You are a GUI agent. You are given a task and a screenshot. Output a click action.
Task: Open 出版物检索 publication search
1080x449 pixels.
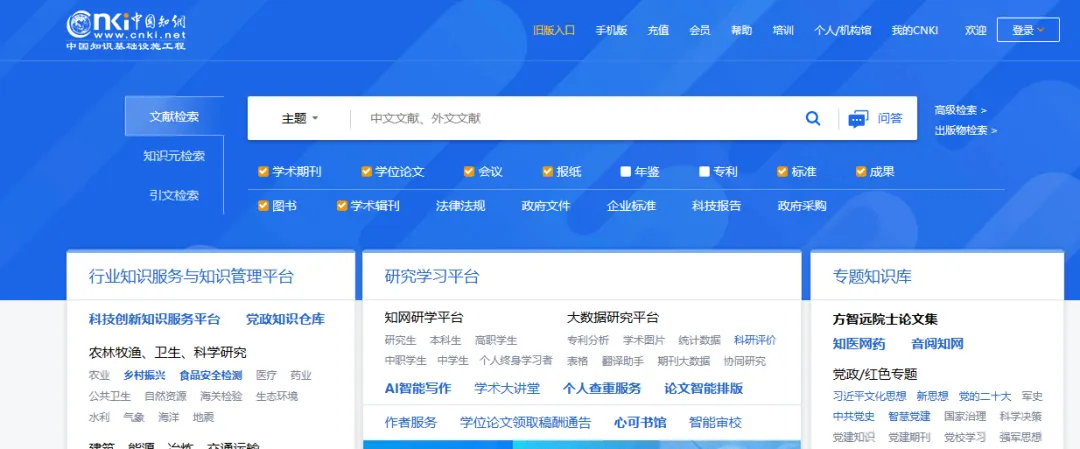(966, 130)
